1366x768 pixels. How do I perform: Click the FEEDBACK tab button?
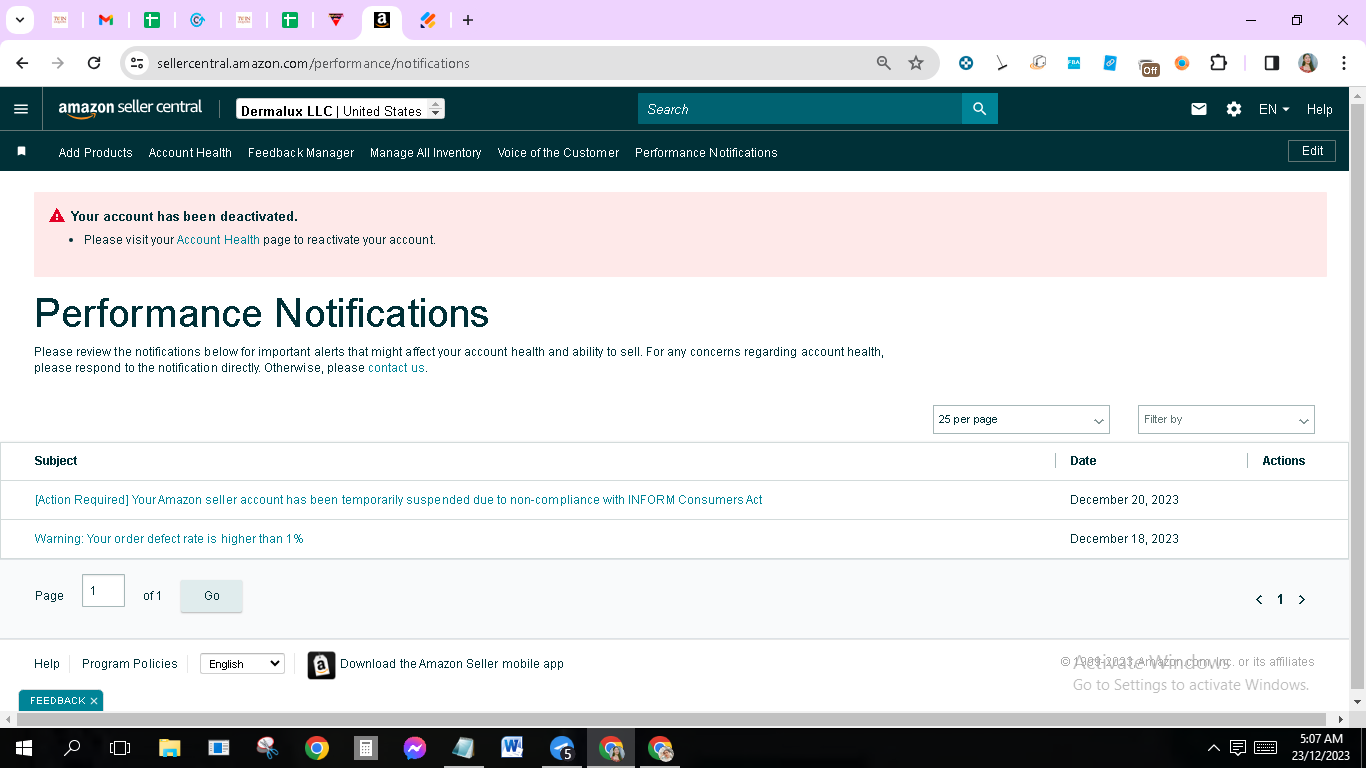pos(58,701)
